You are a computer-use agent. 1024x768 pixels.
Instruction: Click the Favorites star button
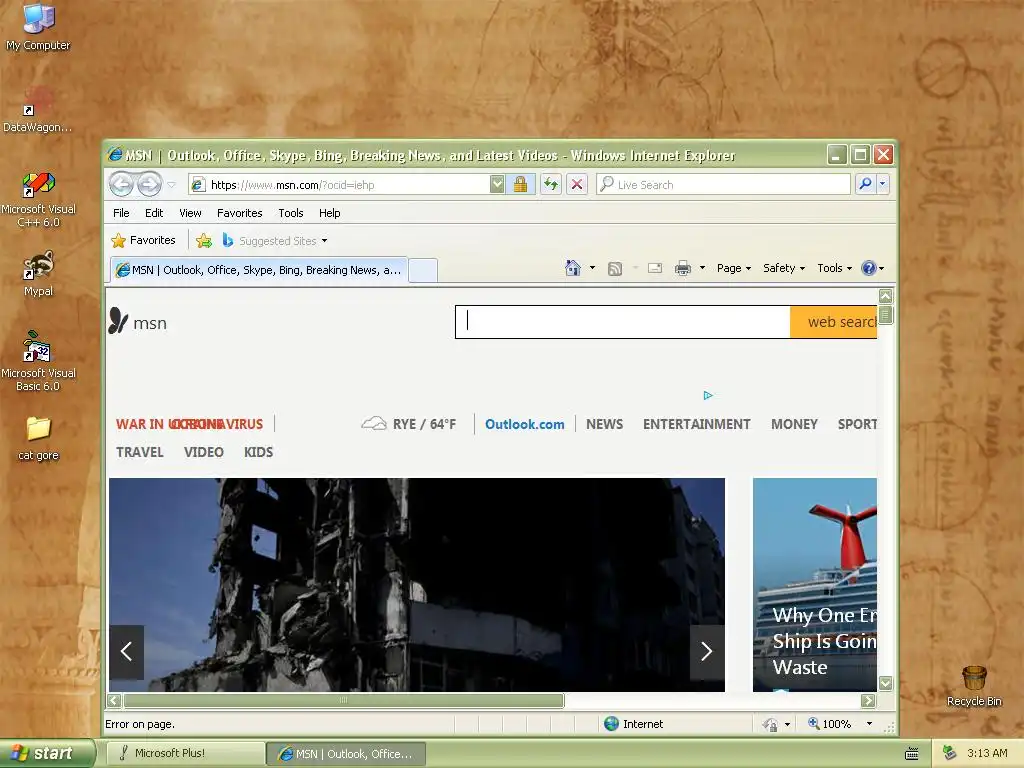click(144, 240)
